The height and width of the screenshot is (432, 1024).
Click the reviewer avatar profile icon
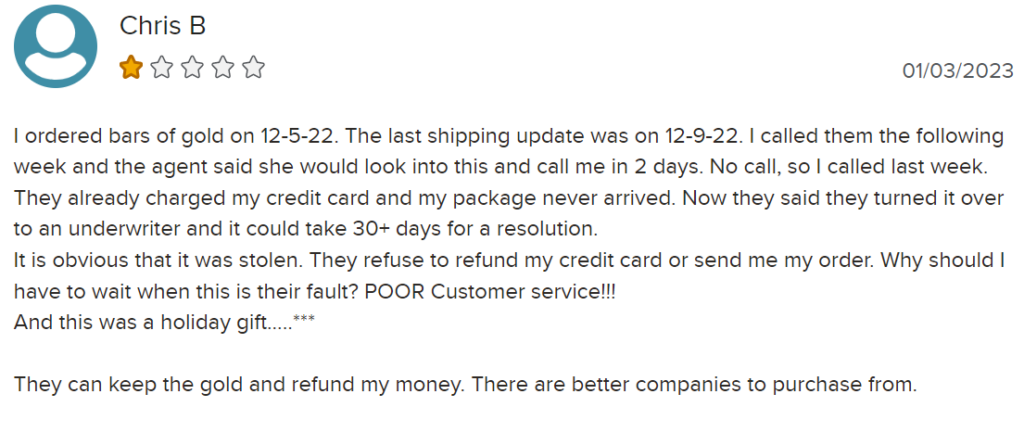[56, 46]
